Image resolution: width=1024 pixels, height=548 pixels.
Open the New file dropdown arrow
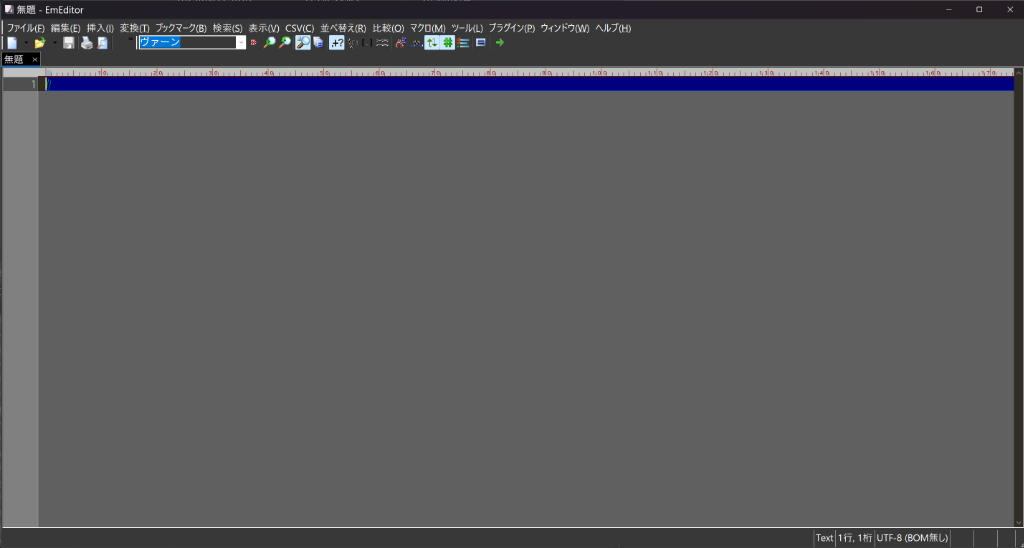tap(26, 43)
